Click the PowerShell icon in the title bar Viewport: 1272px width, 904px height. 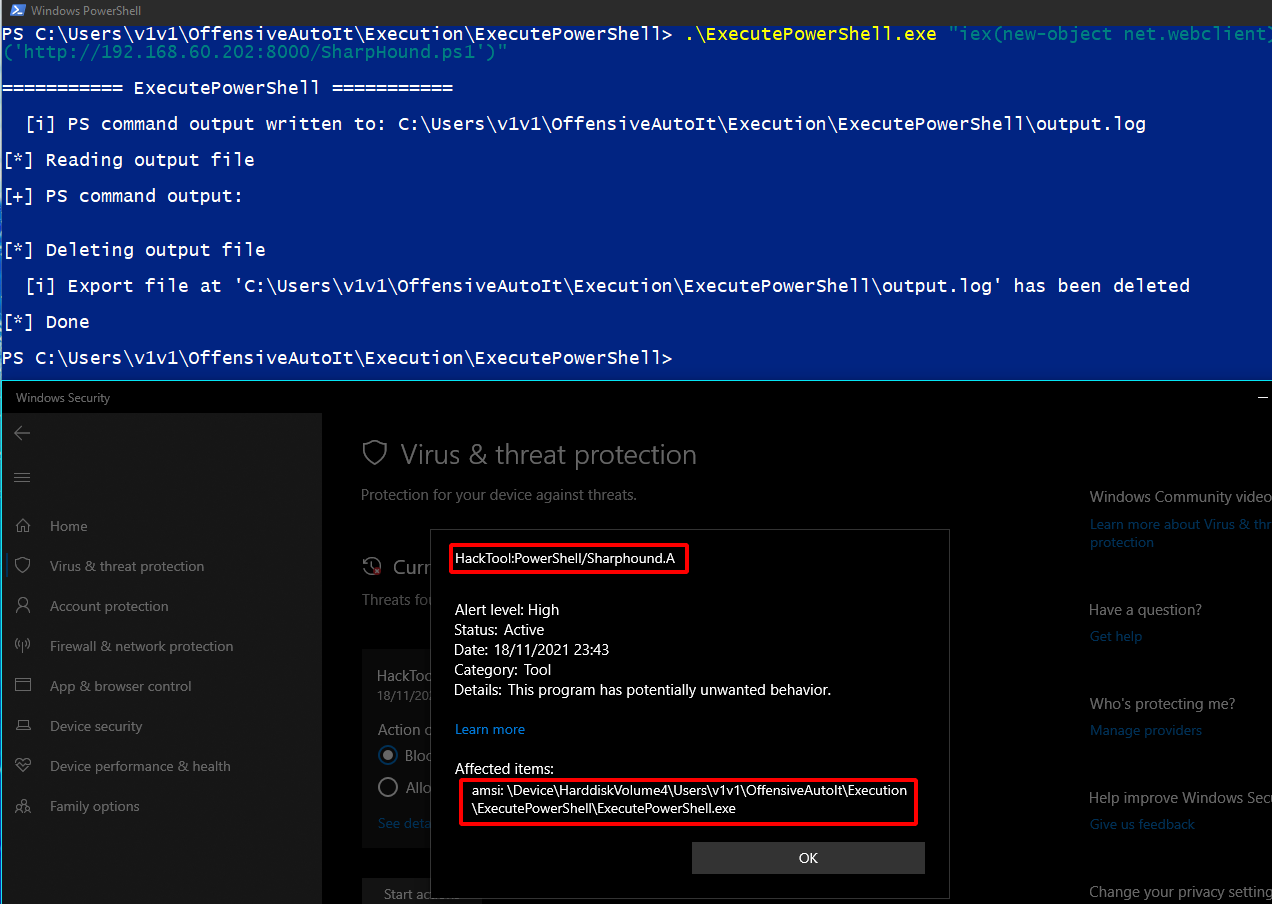(17, 11)
